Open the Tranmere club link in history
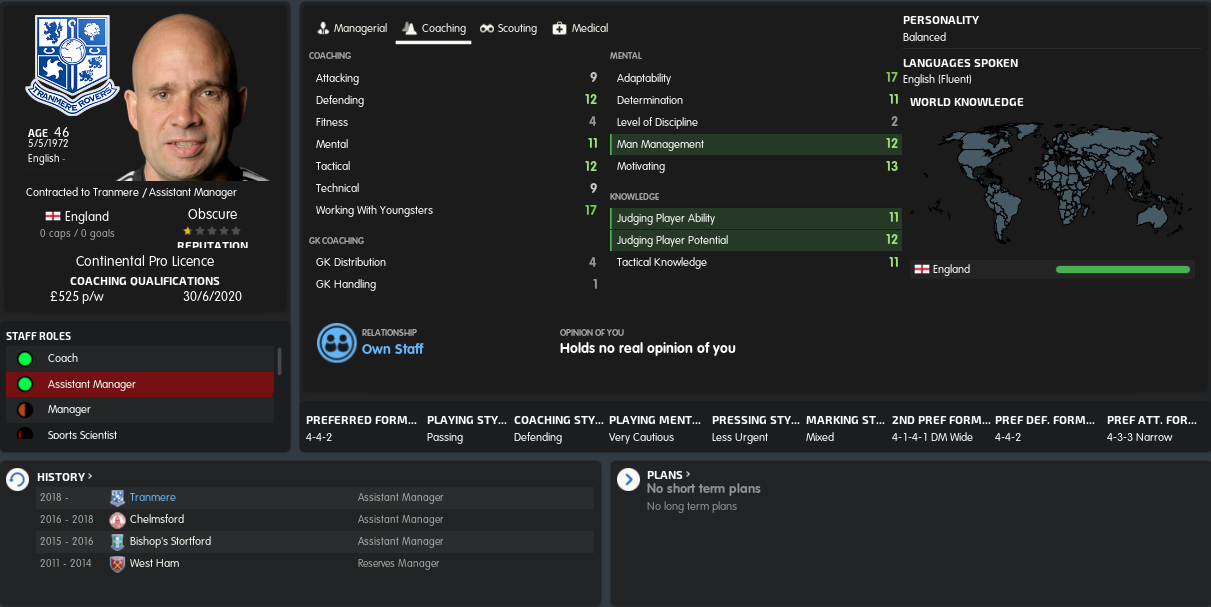 pos(152,498)
